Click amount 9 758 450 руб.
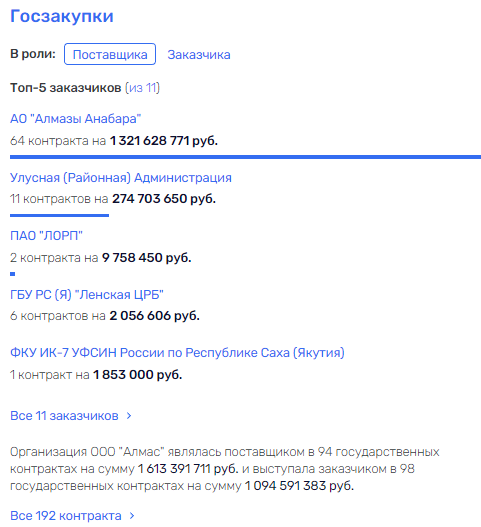The height and width of the screenshot is (527, 481). tap(147, 257)
